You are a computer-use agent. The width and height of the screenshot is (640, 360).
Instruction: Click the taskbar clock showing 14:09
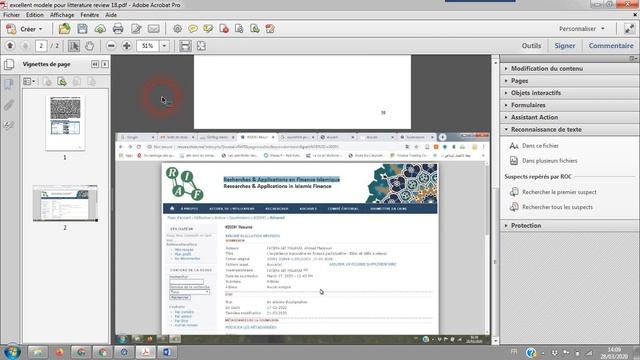click(x=614, y=353)
